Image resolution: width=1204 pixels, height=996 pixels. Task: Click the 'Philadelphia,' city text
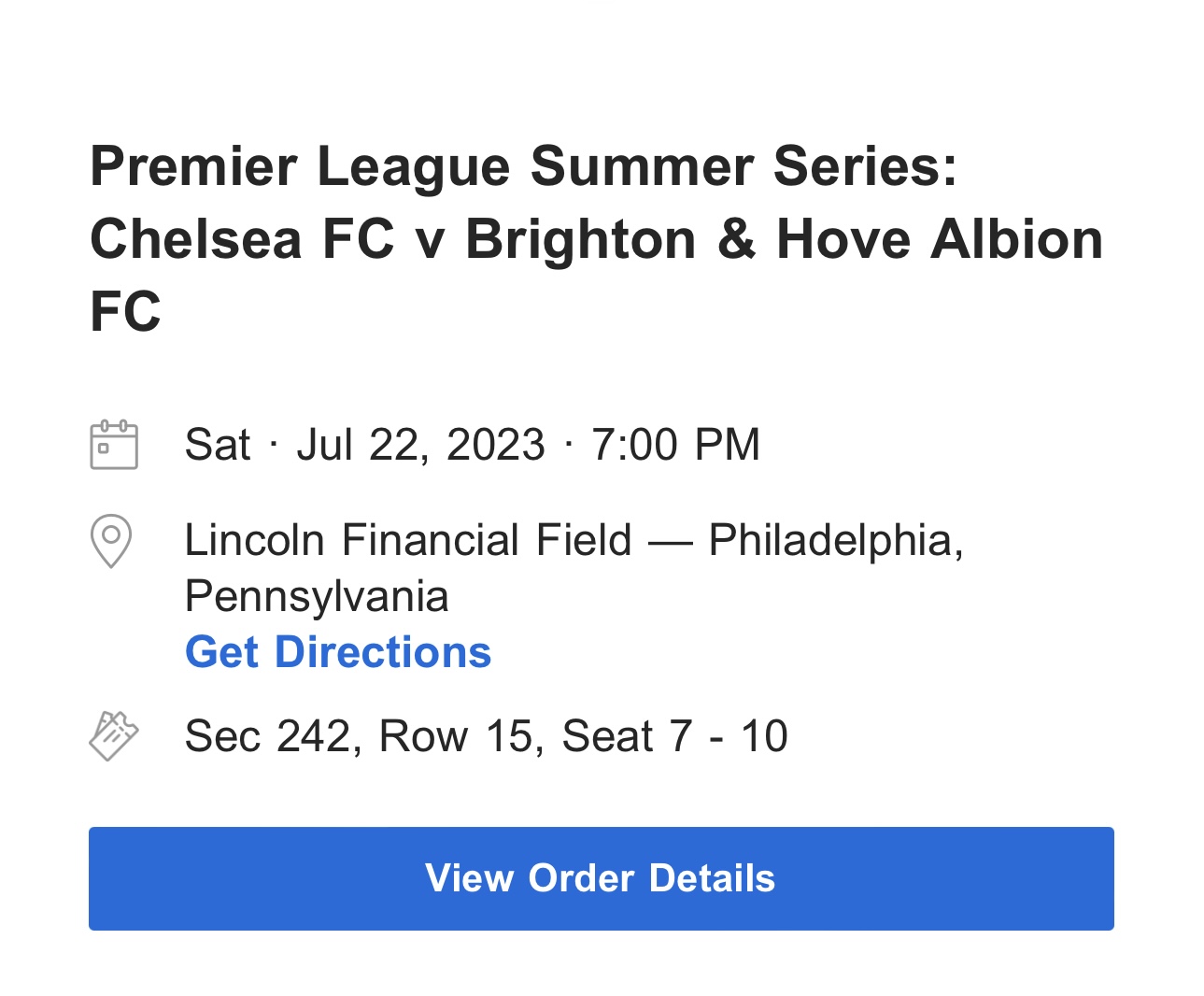(836, 540)
